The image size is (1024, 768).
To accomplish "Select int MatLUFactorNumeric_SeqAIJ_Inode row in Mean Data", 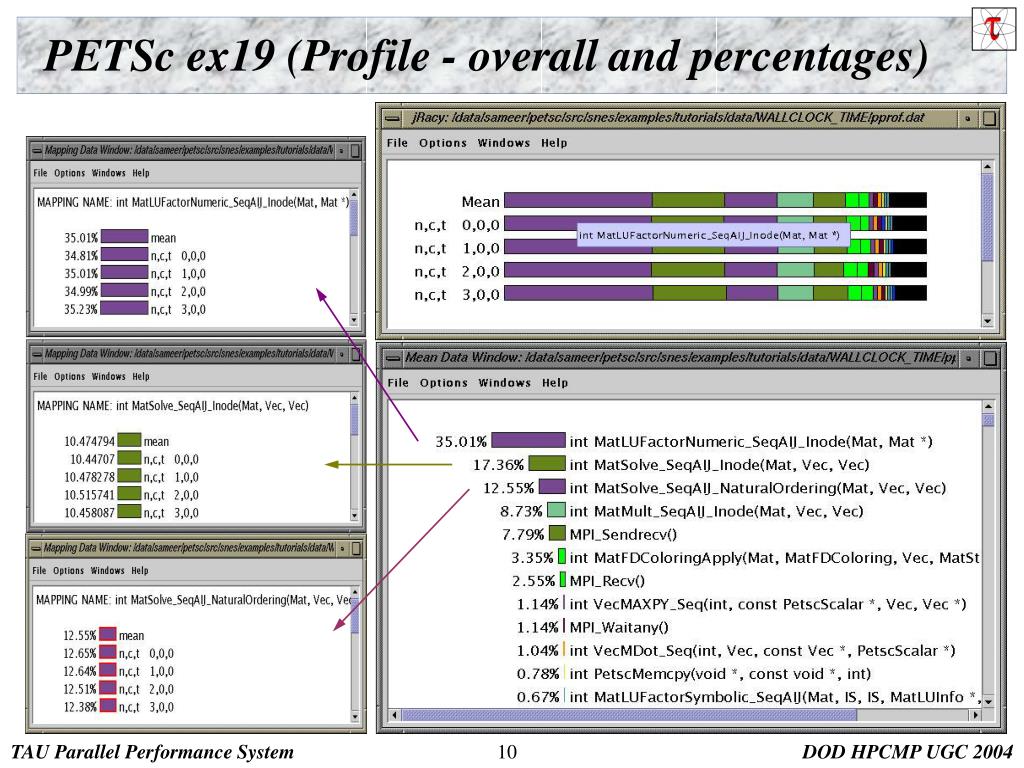I will [x=751, y=441].
